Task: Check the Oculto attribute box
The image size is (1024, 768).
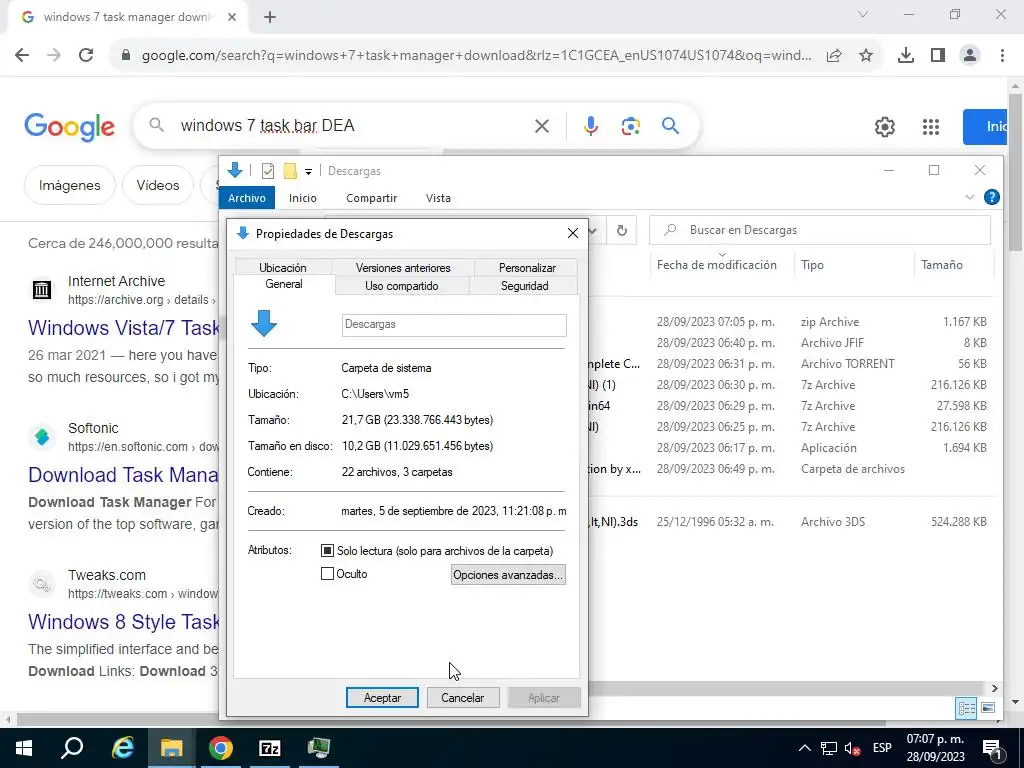Action: click(x=327, y=574)
